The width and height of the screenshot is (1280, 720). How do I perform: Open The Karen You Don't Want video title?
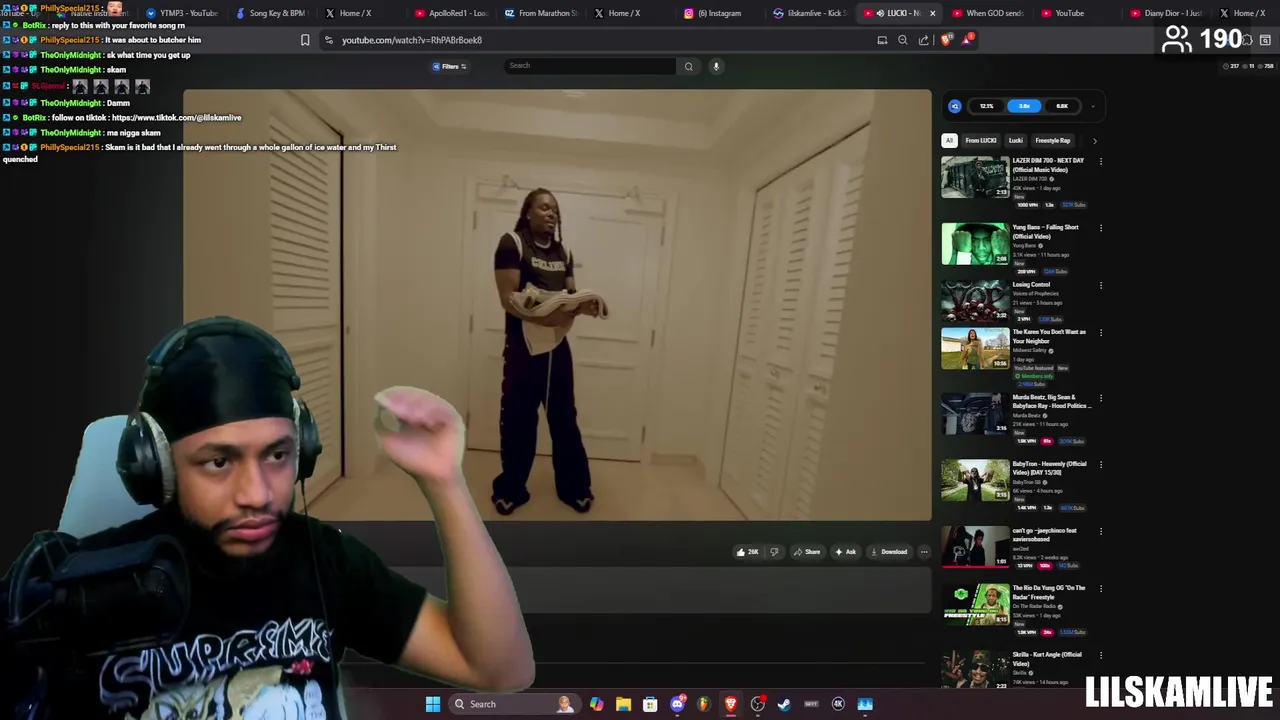1049,336
